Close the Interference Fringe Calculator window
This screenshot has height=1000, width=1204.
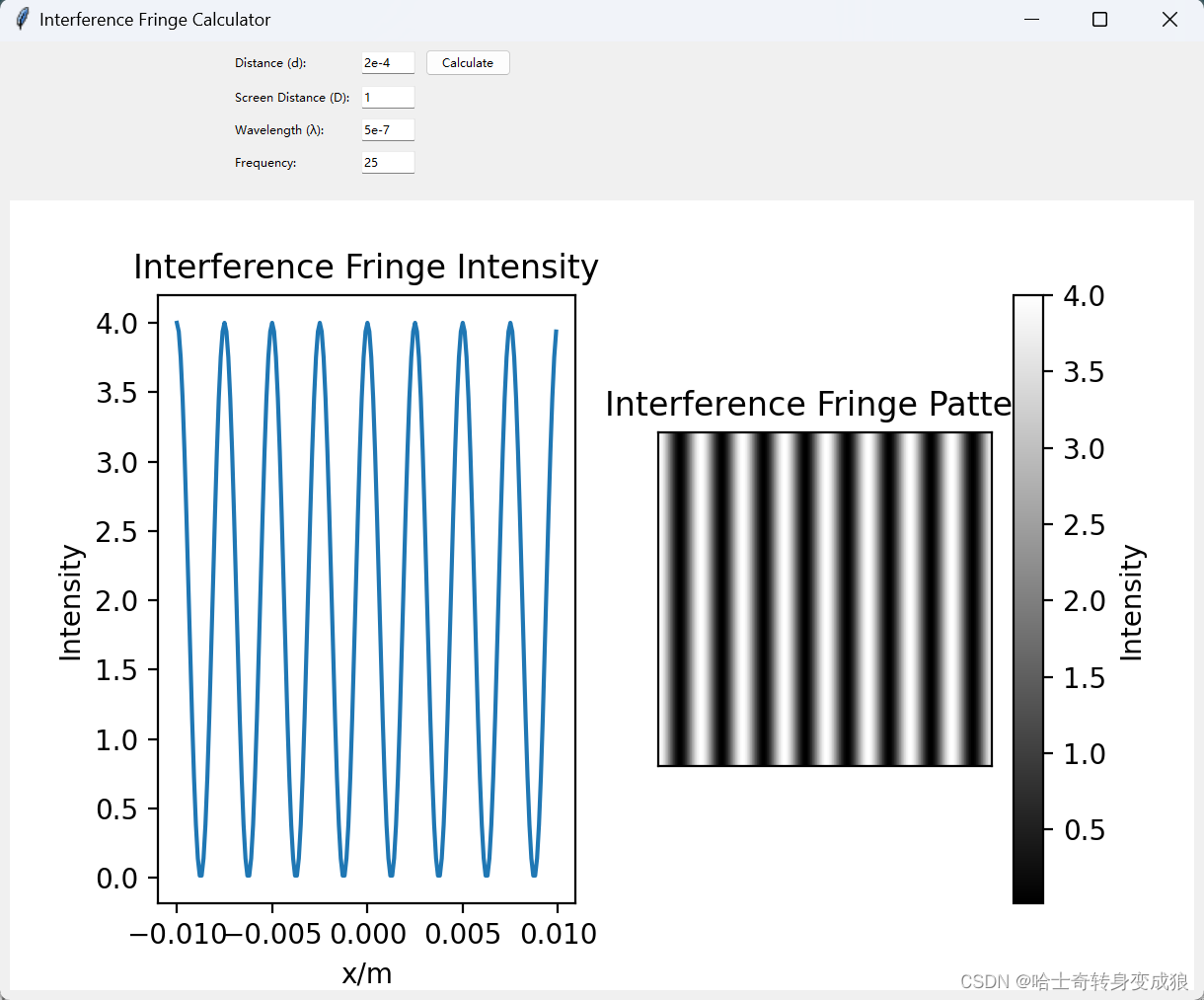tap(1169, 20)
